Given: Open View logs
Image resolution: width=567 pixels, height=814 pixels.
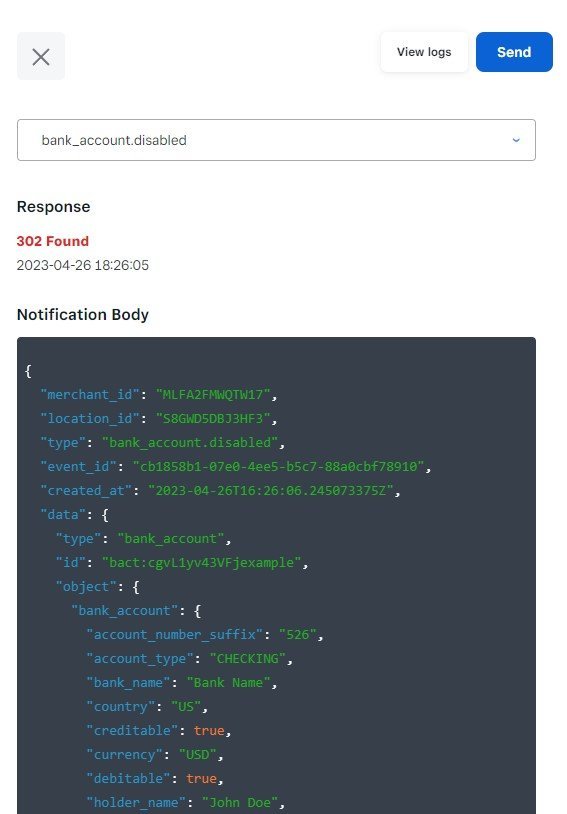Looking at the screenshot, I should [x=424, y=52].
